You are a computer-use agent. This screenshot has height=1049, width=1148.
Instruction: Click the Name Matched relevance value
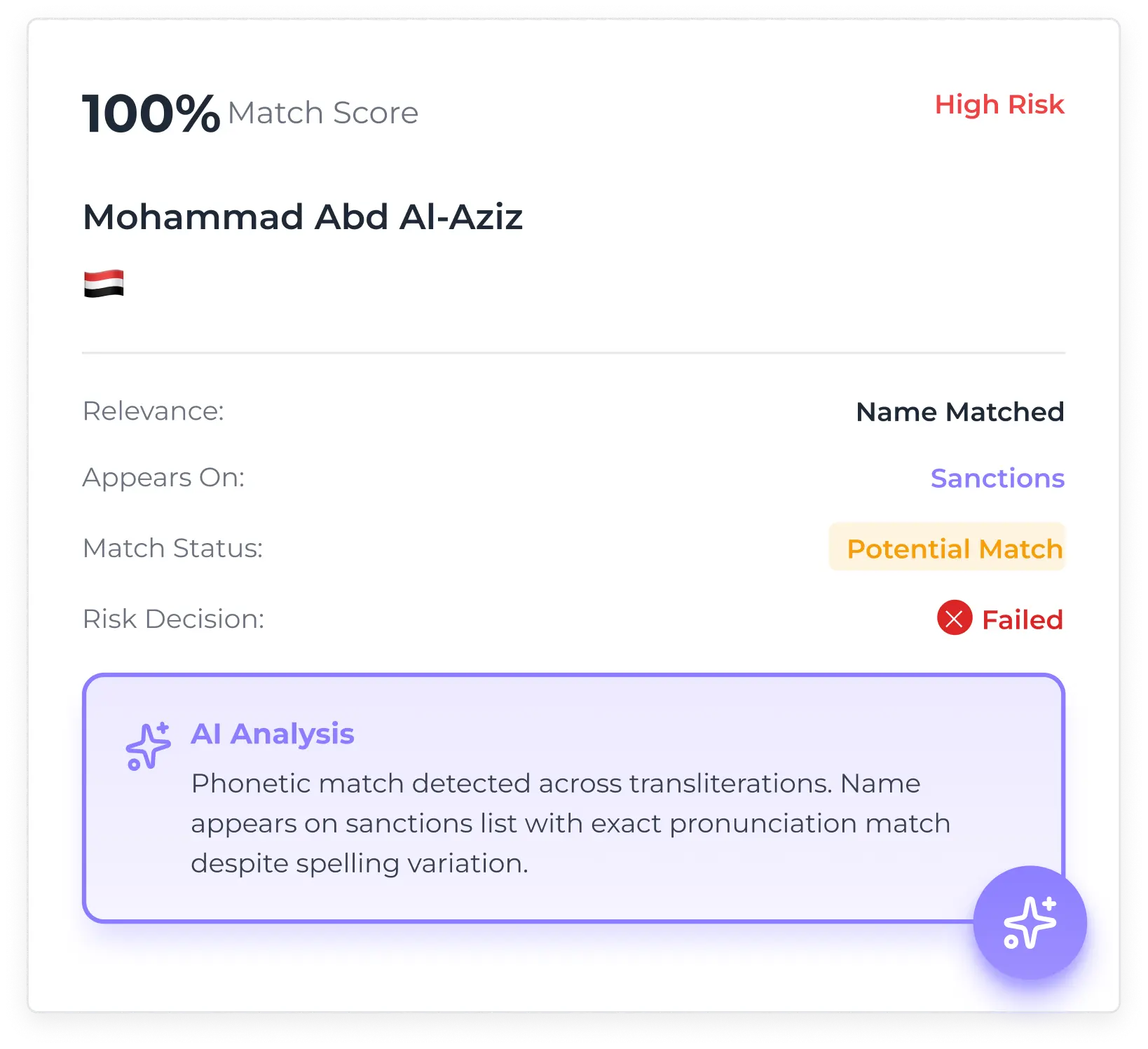(x=959, y=412)
